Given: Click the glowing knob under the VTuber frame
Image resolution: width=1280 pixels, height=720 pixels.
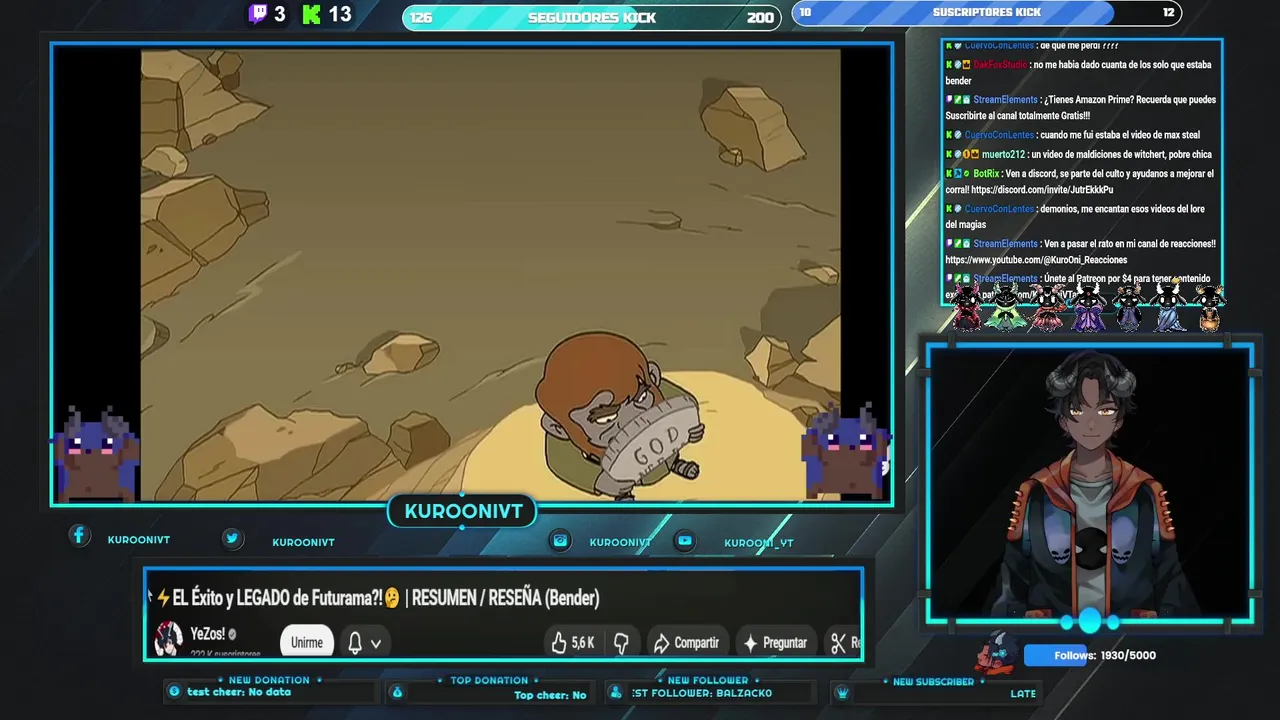Looking at the screenshot, I should point(1090,622).
